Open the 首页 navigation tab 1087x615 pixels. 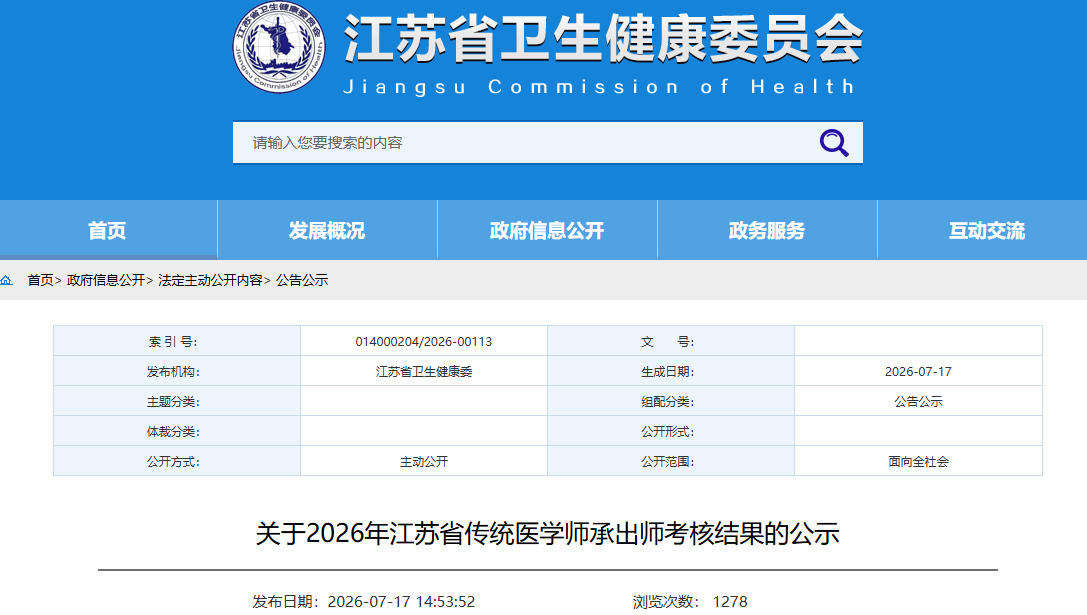point(108,230)
